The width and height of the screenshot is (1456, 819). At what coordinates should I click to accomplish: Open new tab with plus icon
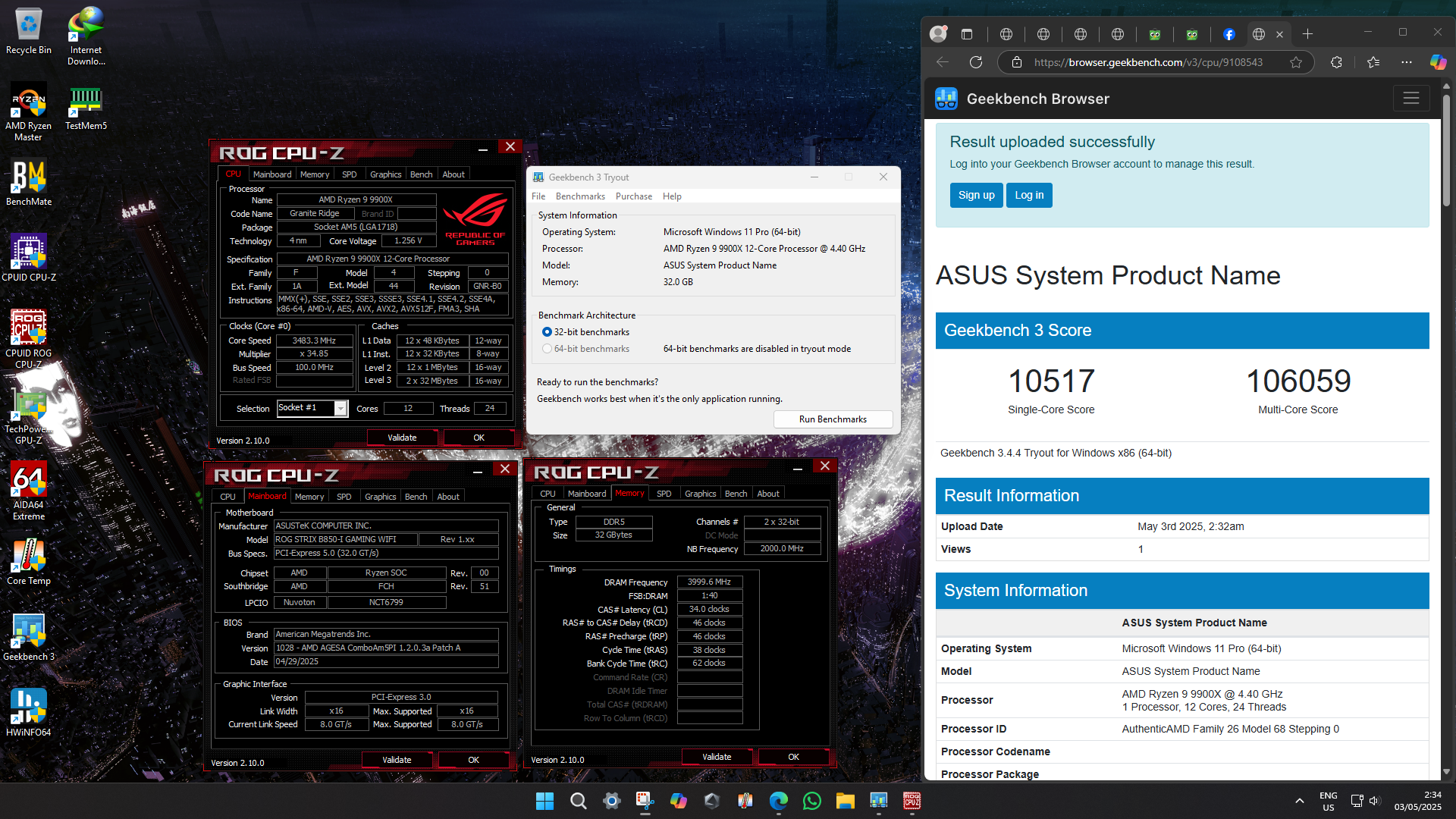1307,34
